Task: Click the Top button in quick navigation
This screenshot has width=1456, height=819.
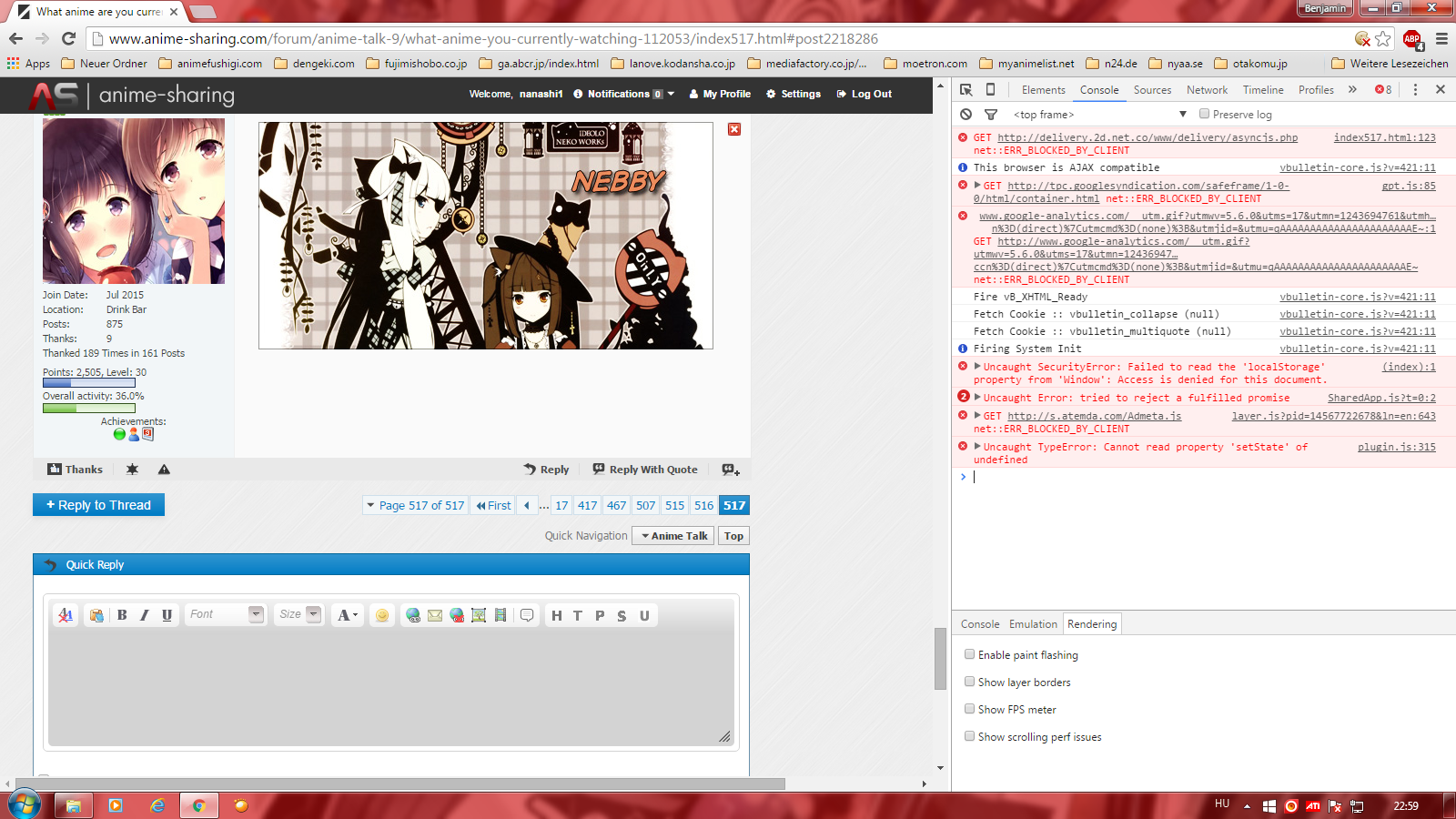Action: (x=733, y=536)
